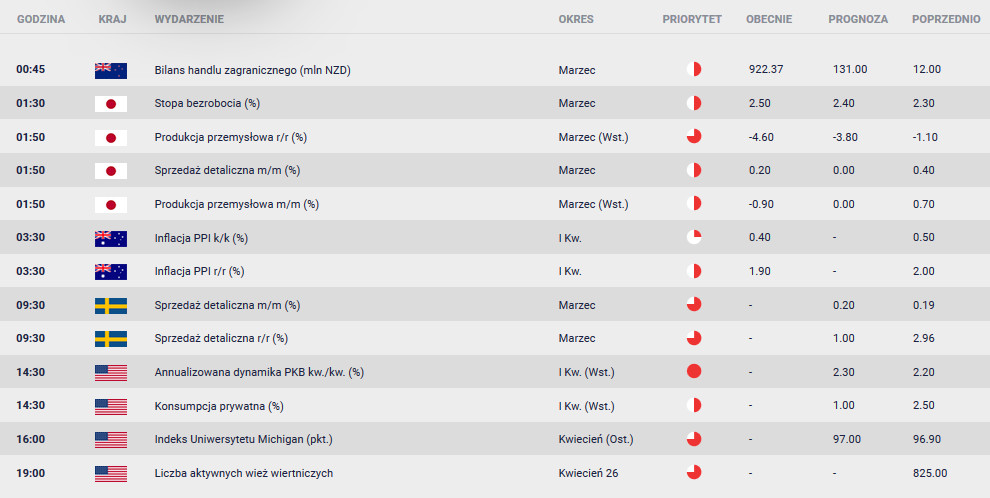Sort by the PRIORYTET column header

click(x=692, y=19)
